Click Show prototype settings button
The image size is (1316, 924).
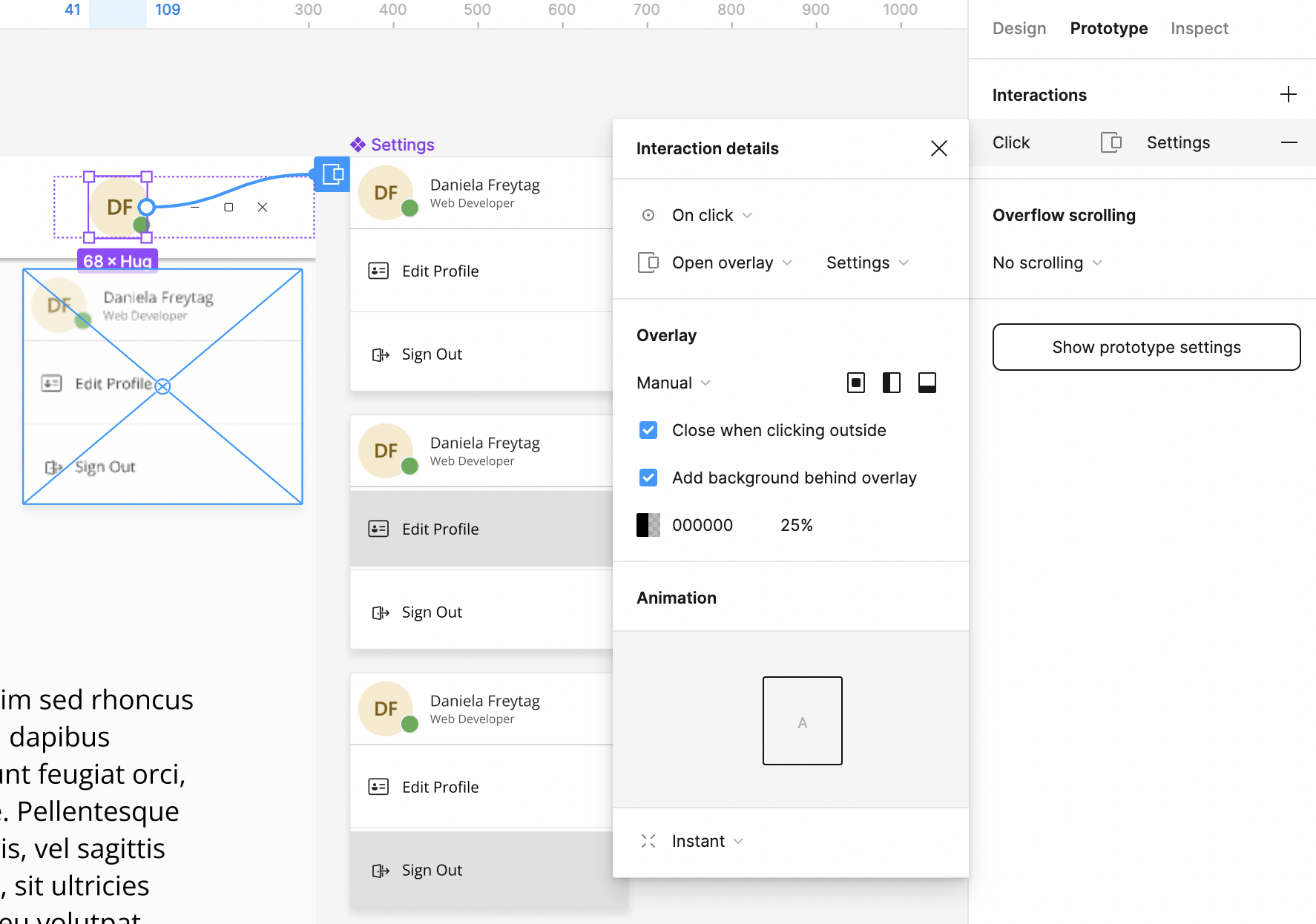pyautogui.click(x=1147, y=347)
